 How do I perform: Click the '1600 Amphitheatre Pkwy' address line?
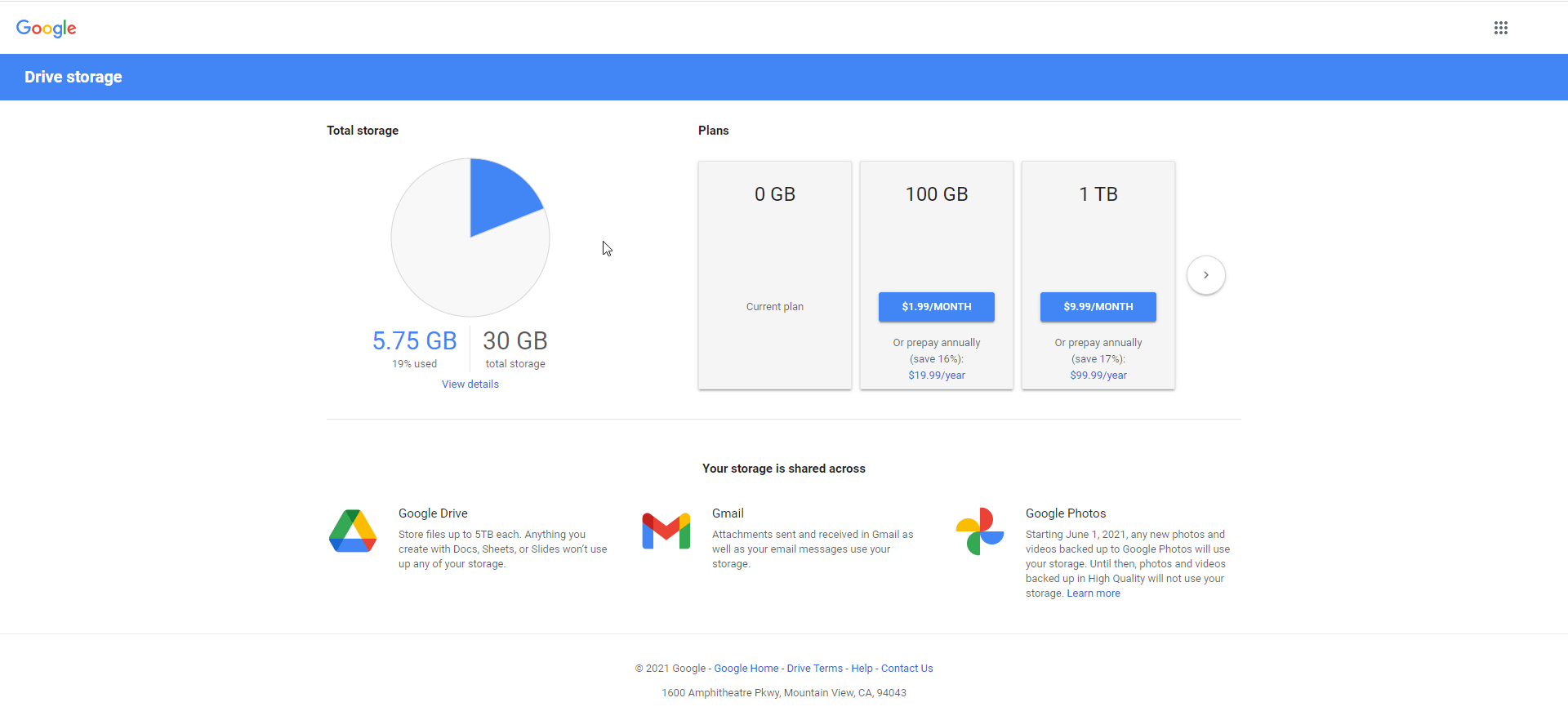tap(784, 693)
